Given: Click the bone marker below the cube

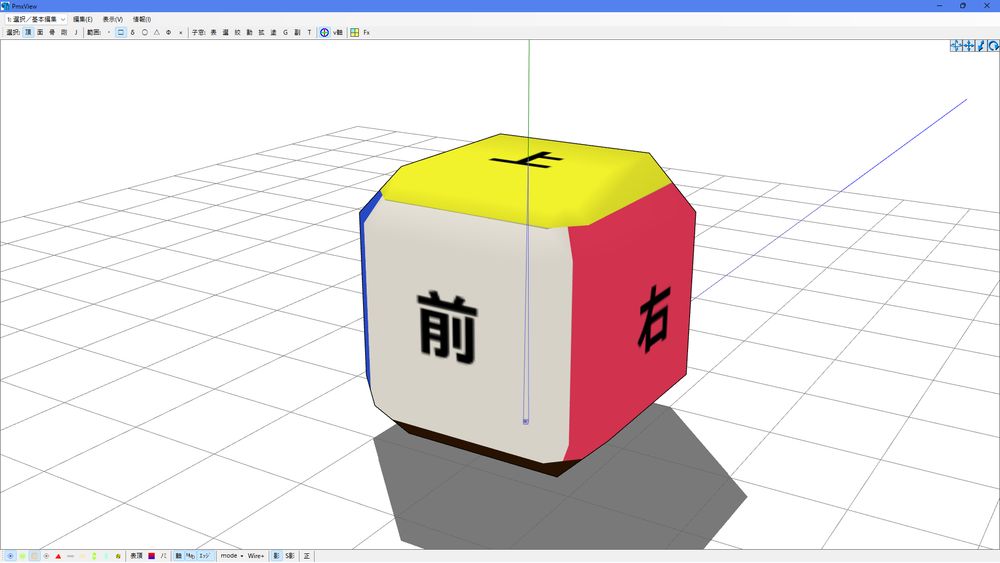Looking at the screenshot, I should point(526,421).
